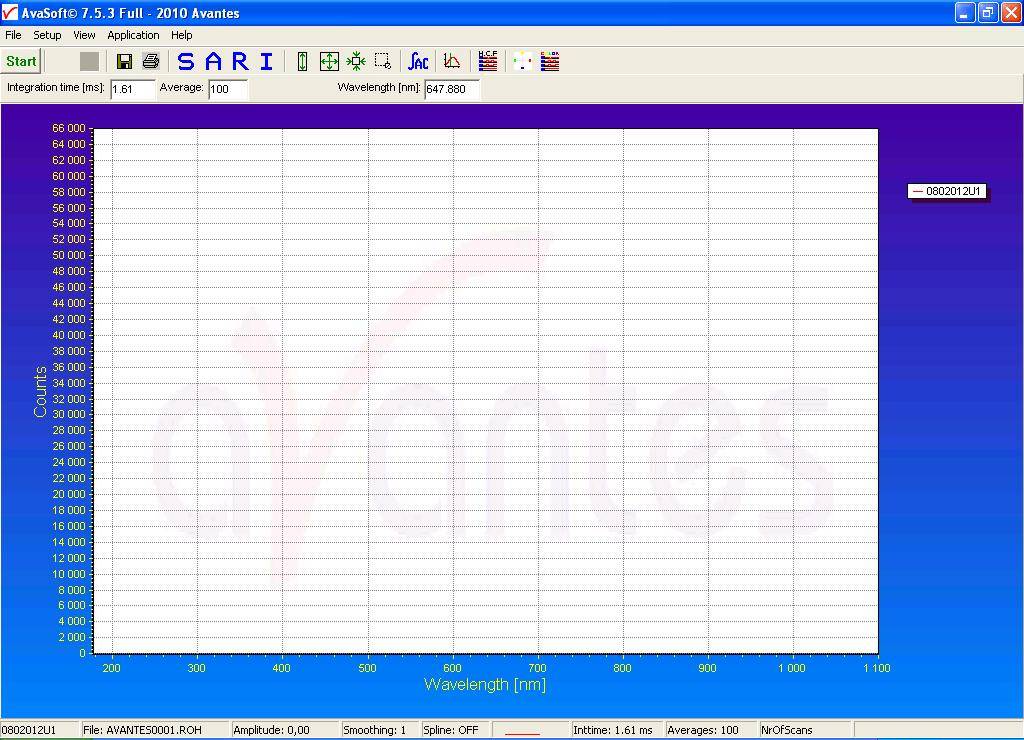Run auto-configure integration time (∫AC) icon
Viewport: 1024px width, 740px height.
pyautogui.click(x=418, y=61)
